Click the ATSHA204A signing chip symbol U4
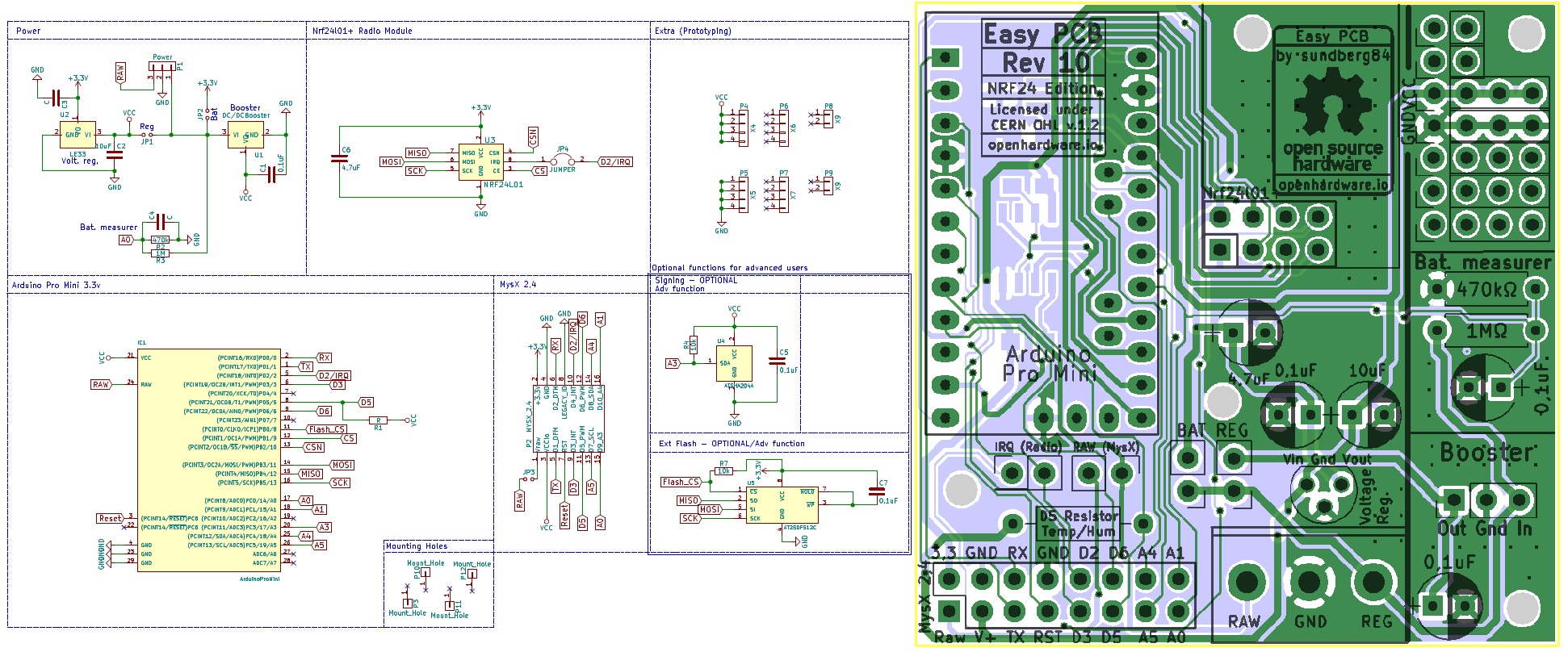 pyautogui.click(x=734, y=363)
